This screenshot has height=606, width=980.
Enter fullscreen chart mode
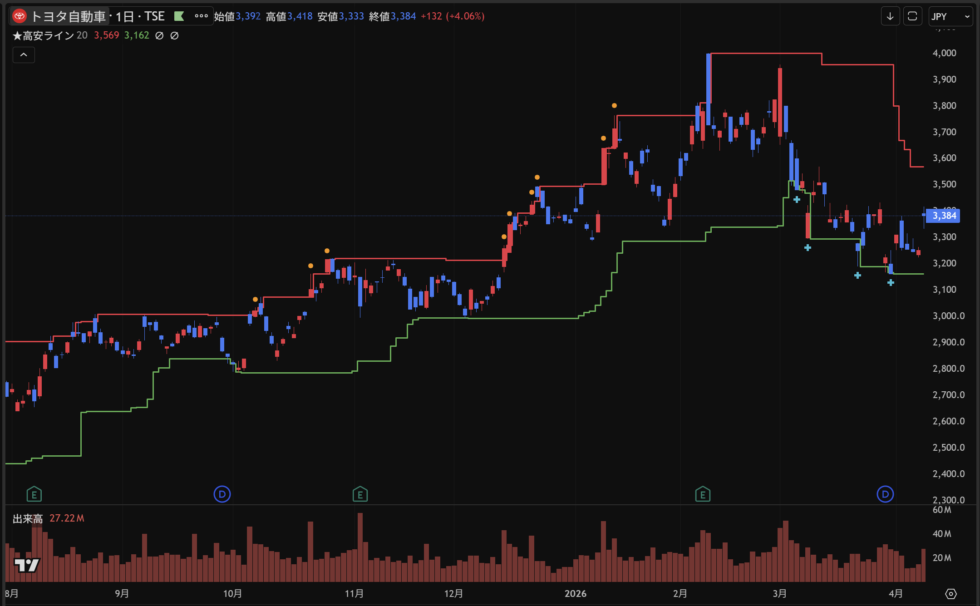click(912, 16)
